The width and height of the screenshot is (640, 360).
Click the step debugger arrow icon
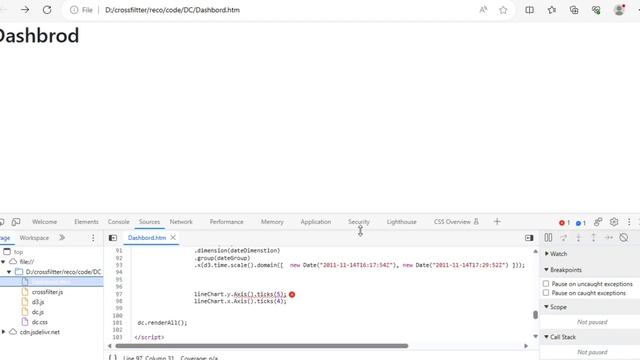(x=609, y=237)
